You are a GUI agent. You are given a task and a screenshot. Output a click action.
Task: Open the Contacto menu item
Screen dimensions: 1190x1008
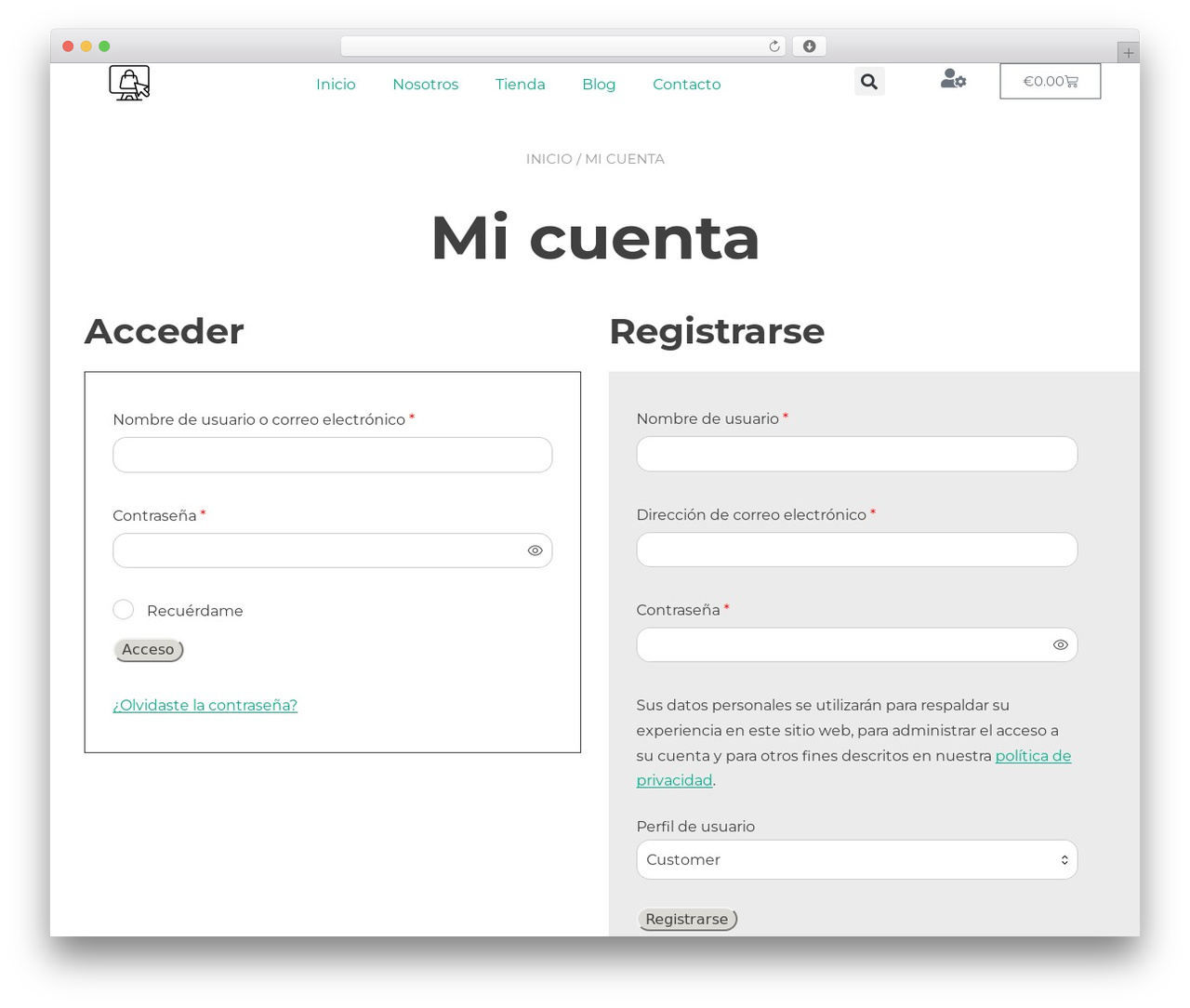coord(686,84)
